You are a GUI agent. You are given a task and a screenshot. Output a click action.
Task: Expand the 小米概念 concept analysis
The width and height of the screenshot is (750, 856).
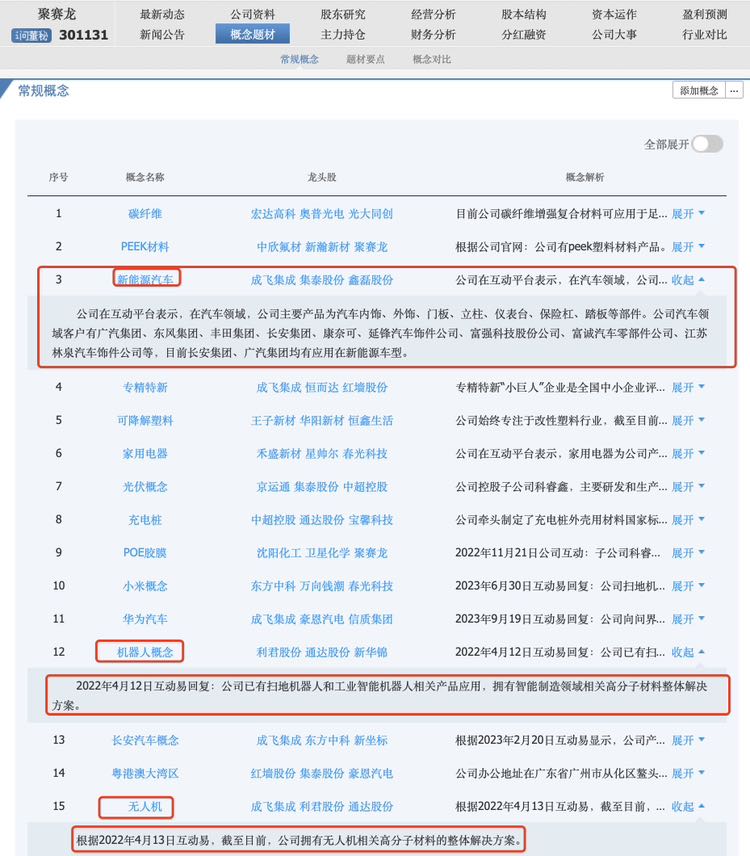point(688,586)
